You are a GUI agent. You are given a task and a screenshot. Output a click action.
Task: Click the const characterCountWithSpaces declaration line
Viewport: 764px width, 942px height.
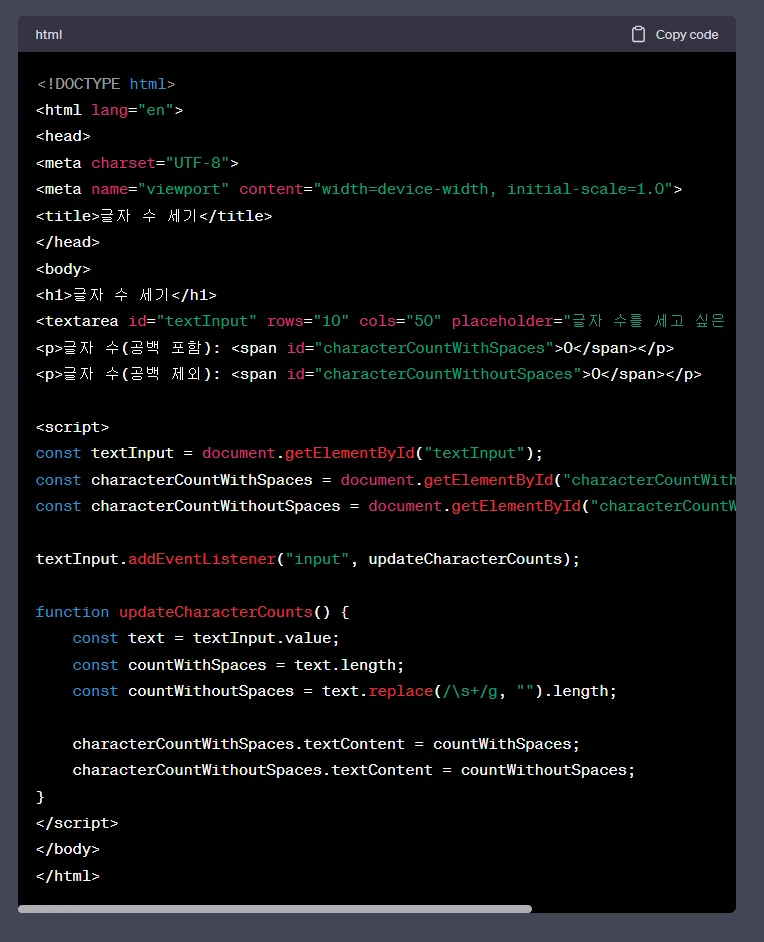386,480
